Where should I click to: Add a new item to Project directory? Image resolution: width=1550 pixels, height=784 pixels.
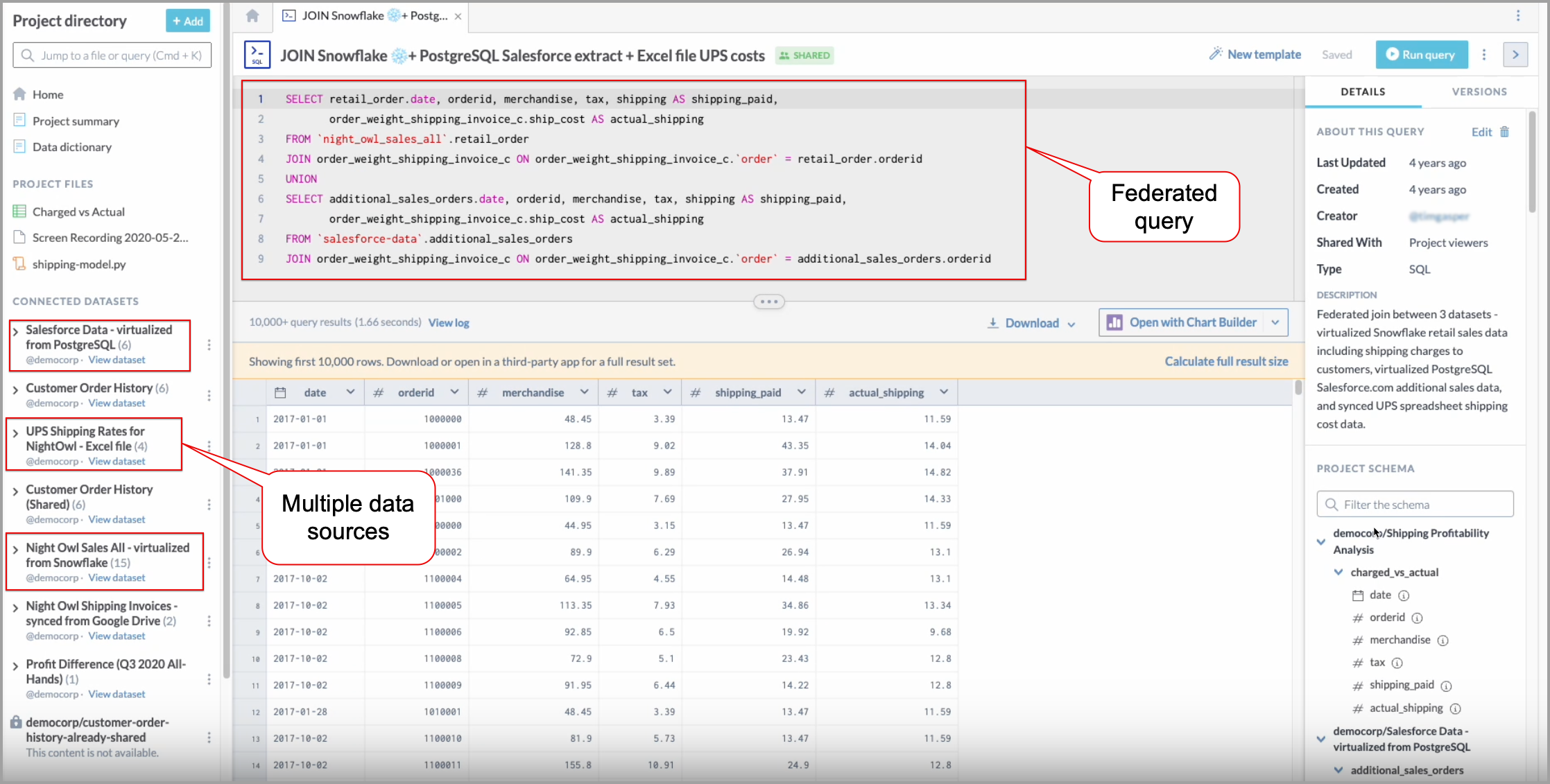(188, 21)
